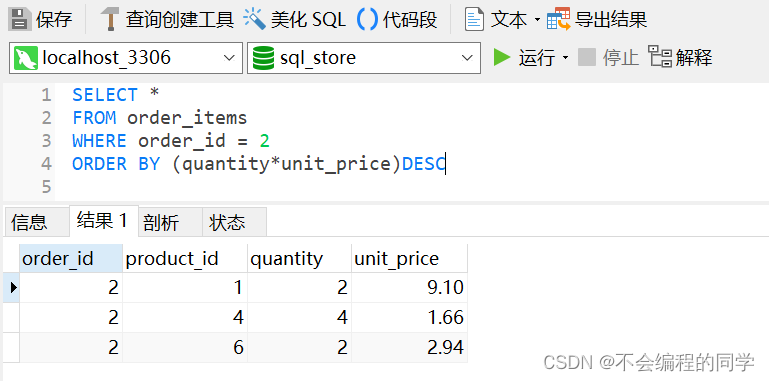Screen dimensions: 769x381
Task: Click the unit_price cell 9.10
Action: coord(409,287)
